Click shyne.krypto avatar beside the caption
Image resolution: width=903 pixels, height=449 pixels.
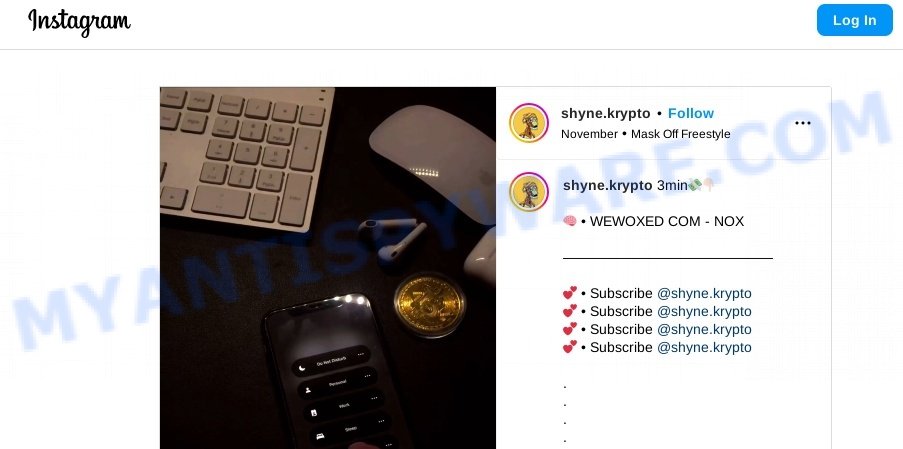(x=529, y=192)
